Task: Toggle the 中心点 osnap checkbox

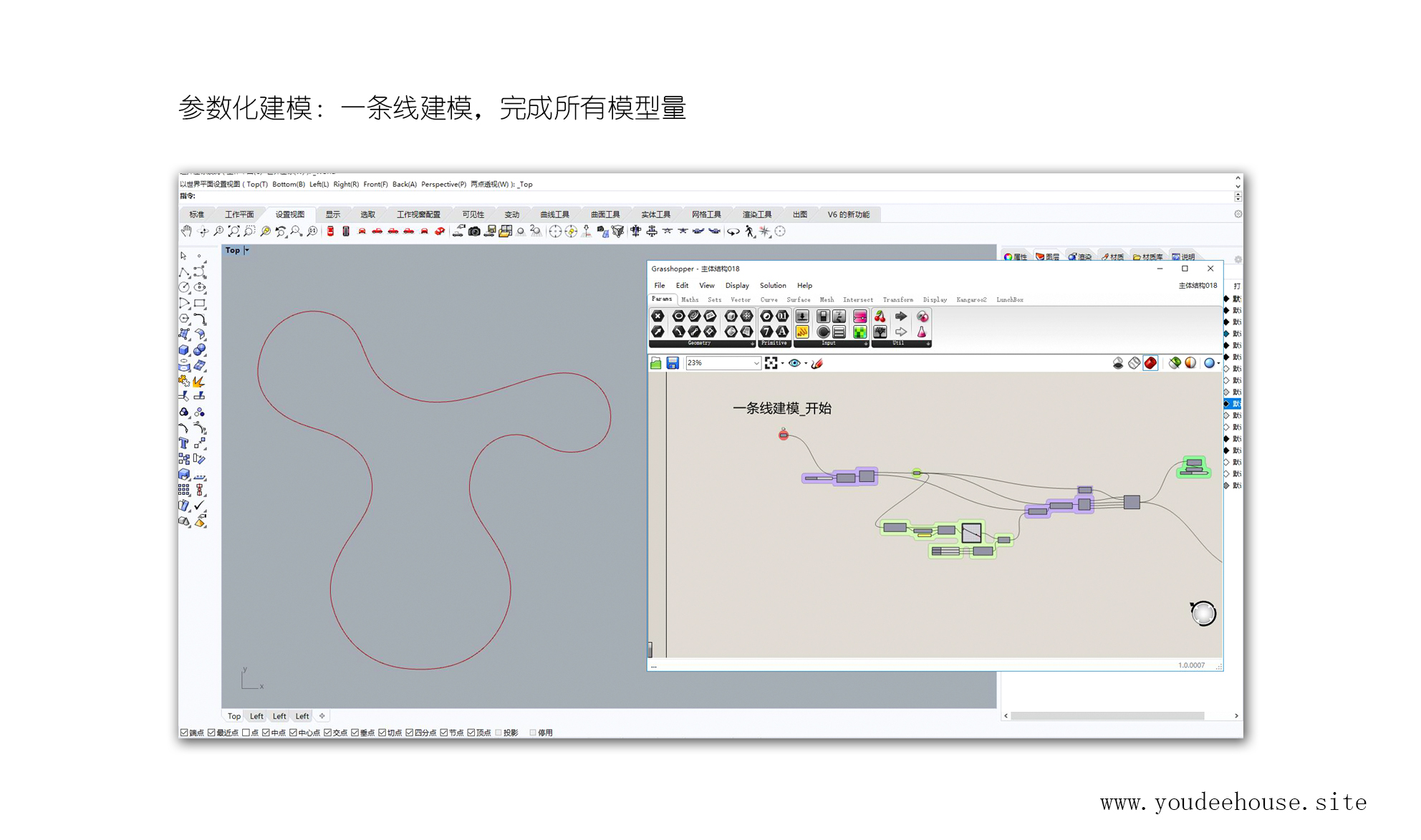Action: 293,733
